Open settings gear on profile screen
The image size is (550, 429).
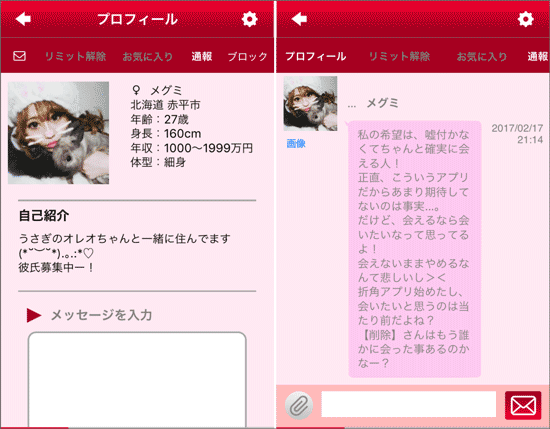[249, 19]
